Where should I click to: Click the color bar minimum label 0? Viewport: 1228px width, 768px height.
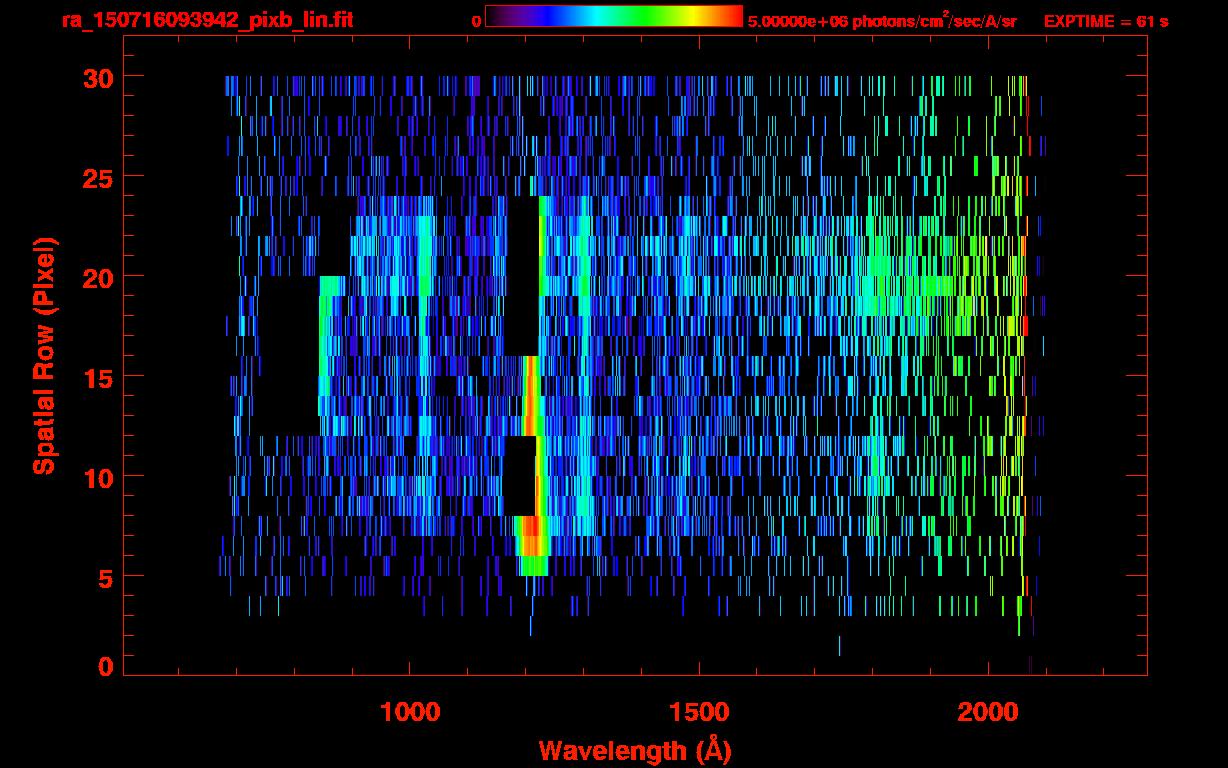(x=476, y=21)
